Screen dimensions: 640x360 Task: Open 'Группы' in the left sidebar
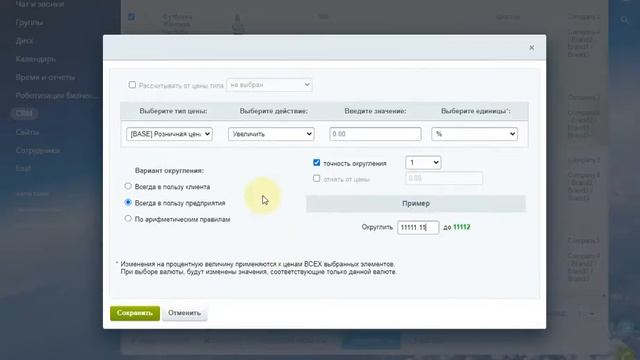click(29, 22)
